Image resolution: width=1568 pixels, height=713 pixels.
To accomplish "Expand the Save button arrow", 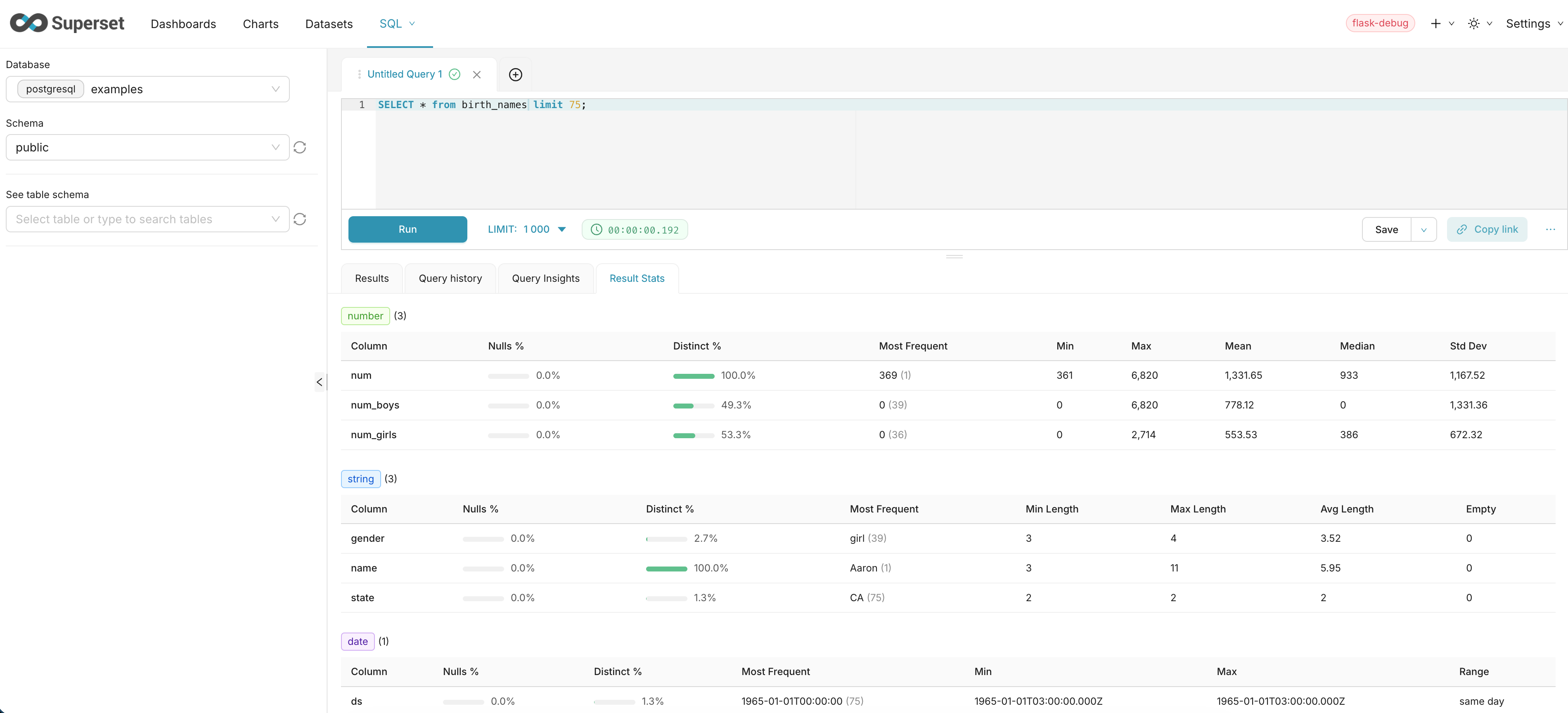I will coord(1423,229).
